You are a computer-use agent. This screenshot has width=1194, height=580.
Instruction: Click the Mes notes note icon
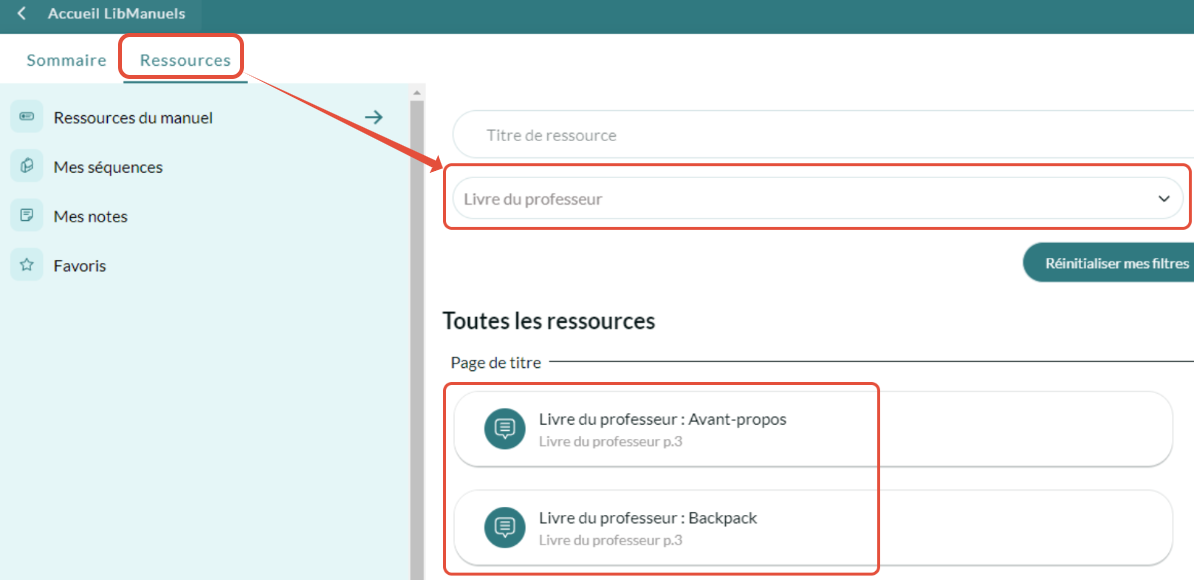[x=26, y=216]
